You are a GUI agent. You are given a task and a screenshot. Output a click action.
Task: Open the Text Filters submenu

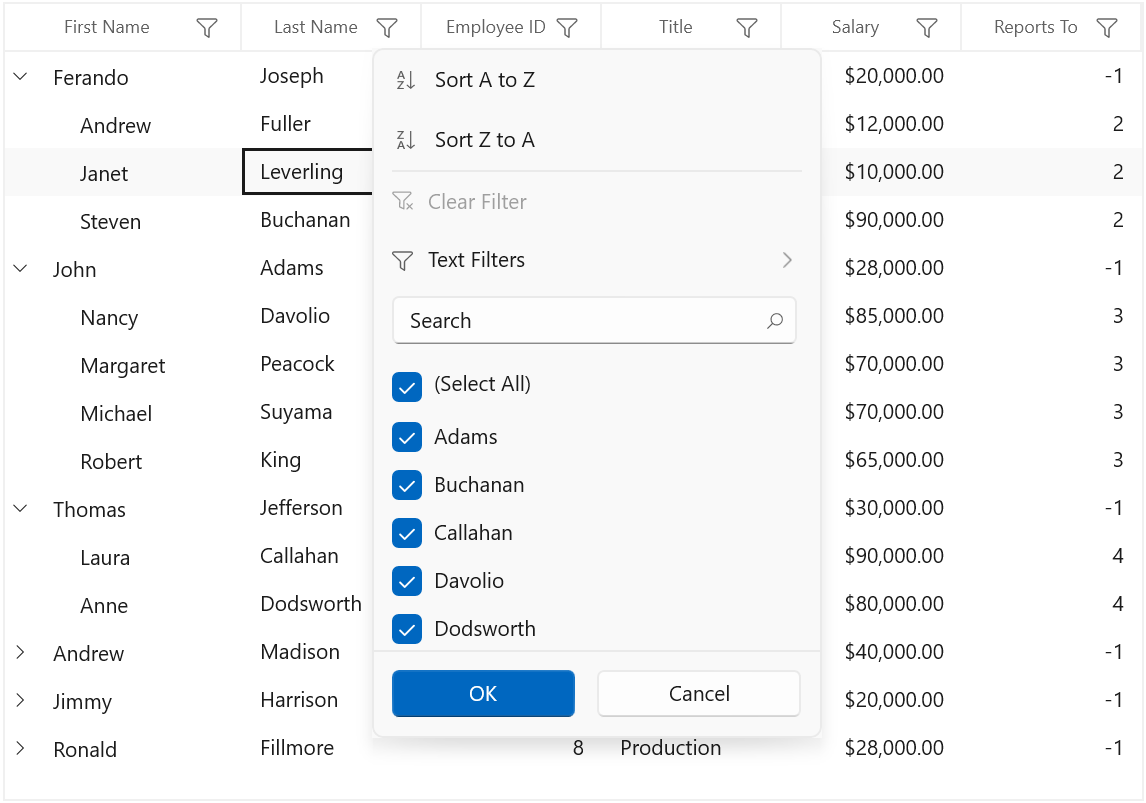point(596,260)
